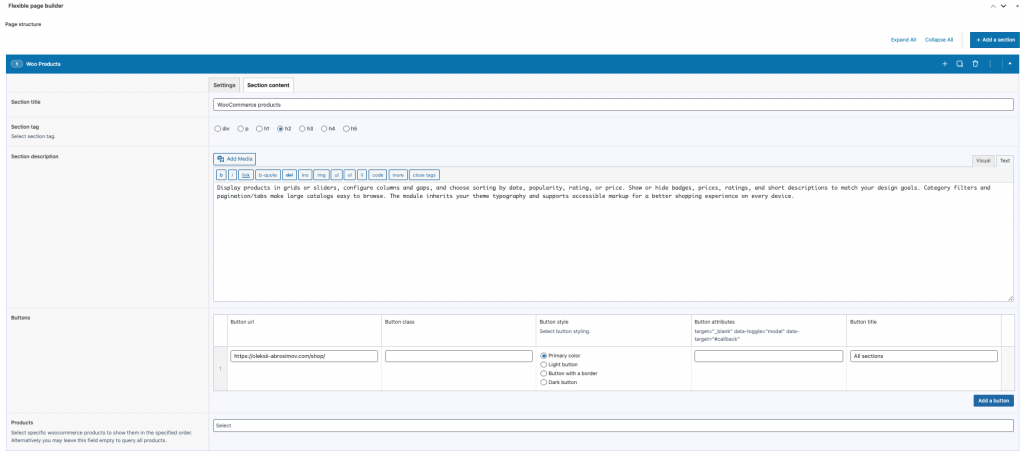Switch editor to the Text tab
Viewport: 1024px width, 454px height.
click(x=1004, y=161)
